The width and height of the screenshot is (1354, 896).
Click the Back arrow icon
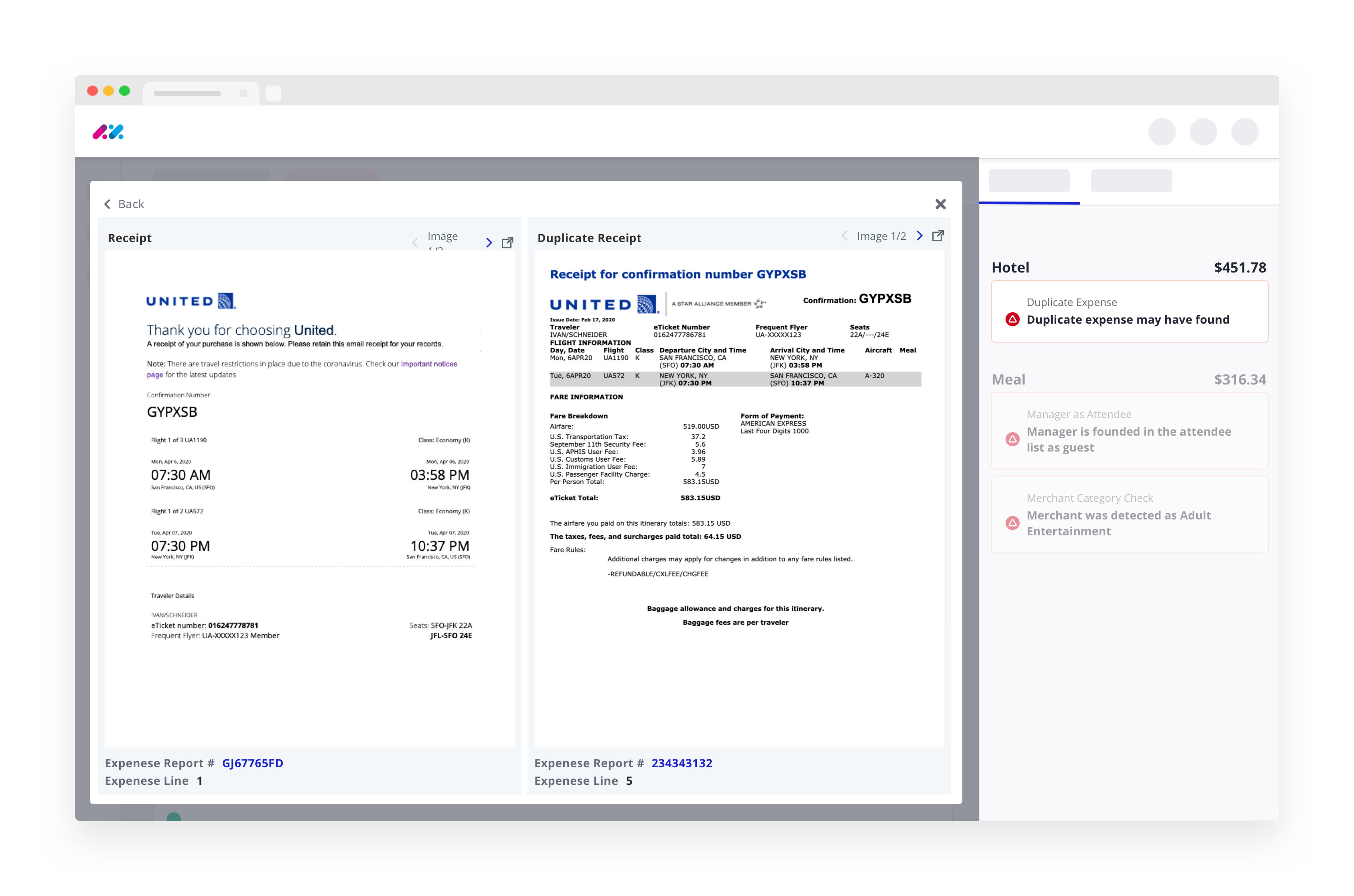pyautogui.click(x=107, y=204)
